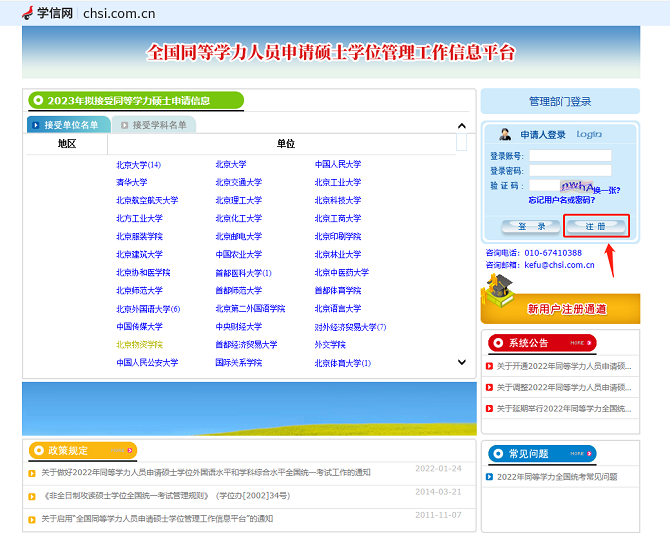Click the captcha image 'nWhA'
670x546 pixels.
click(577, 186)
